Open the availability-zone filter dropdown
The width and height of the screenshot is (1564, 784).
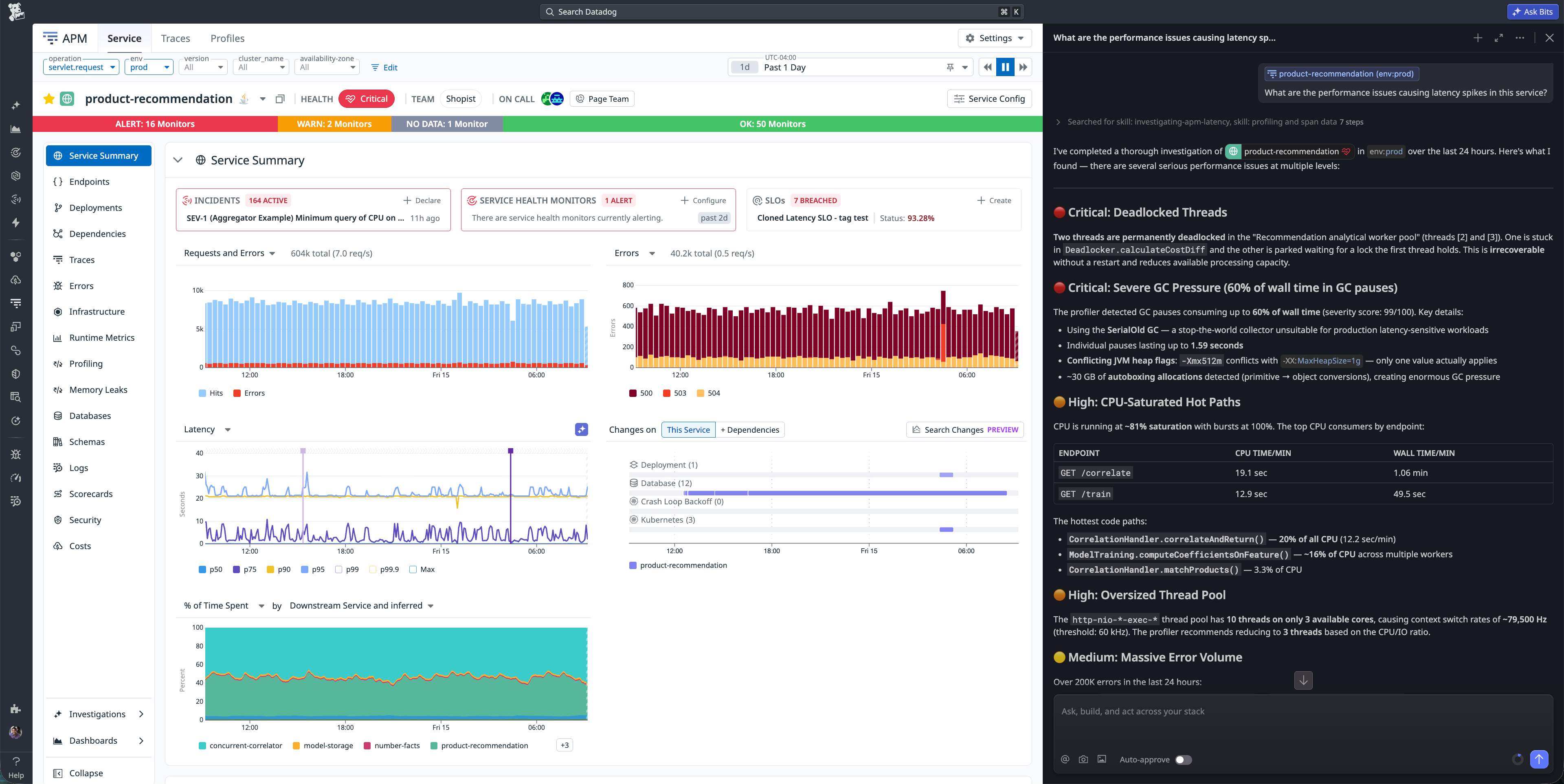(327, 67)
